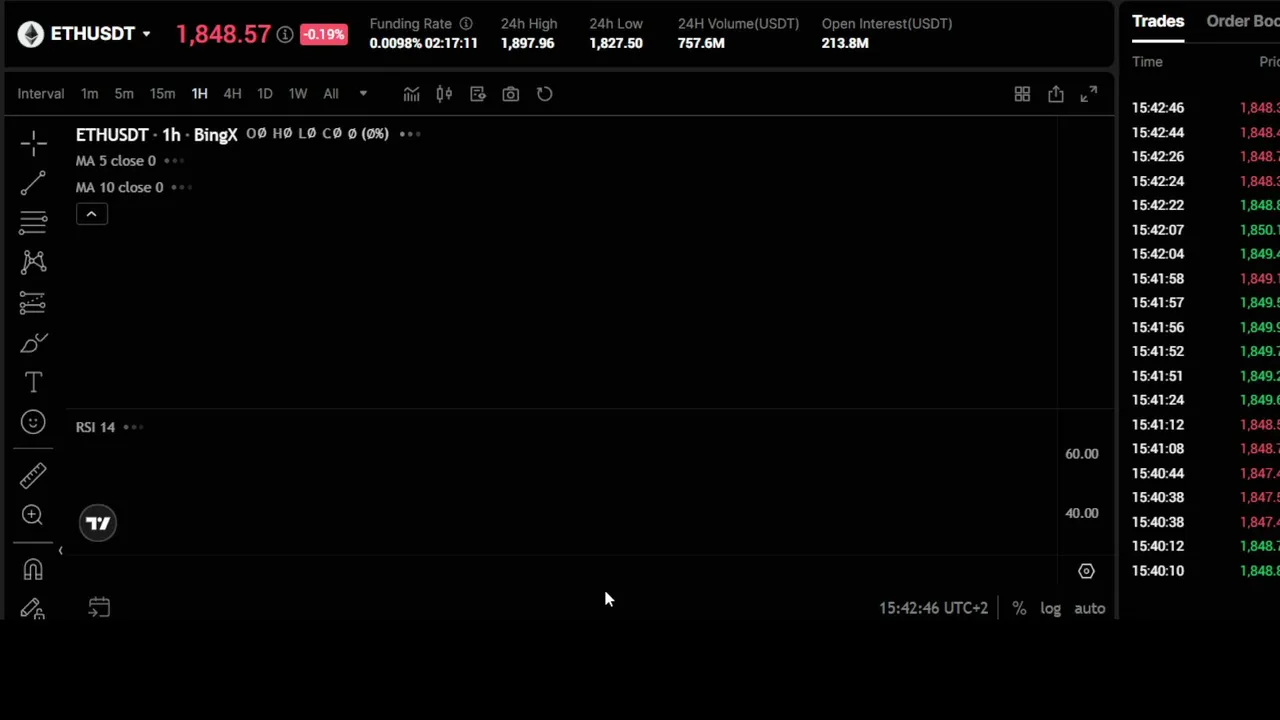Image resolution: width=1280 pixels, height=720 pixels.
Task: Select the All interval option
Action: (x=331, y=94)
